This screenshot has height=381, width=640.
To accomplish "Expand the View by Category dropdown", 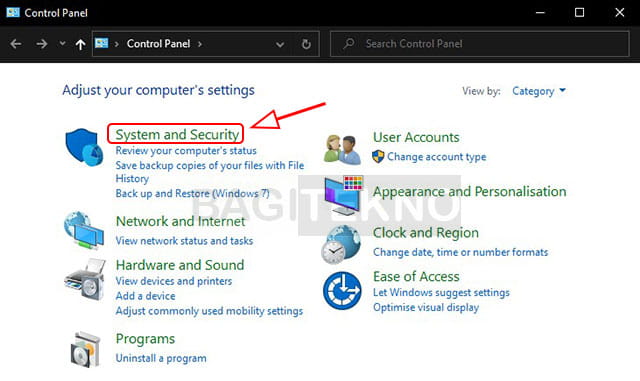I will pyautogui.click(x=539, y=91).
